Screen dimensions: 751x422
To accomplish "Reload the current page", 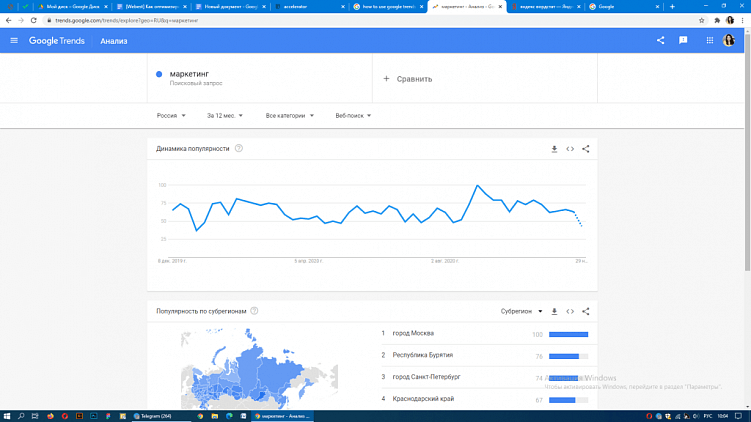I will (x=34, y=21).
